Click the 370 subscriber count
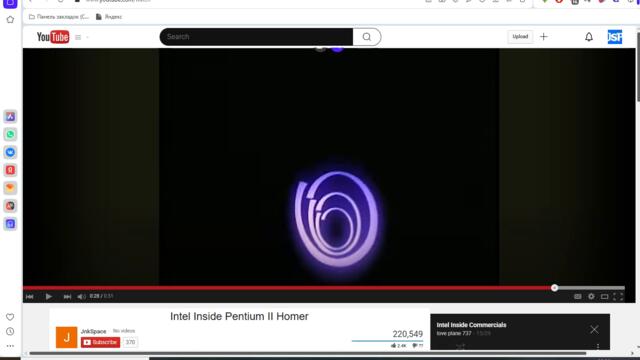This screenshot has height=360, width=640. tap(130, 342)
